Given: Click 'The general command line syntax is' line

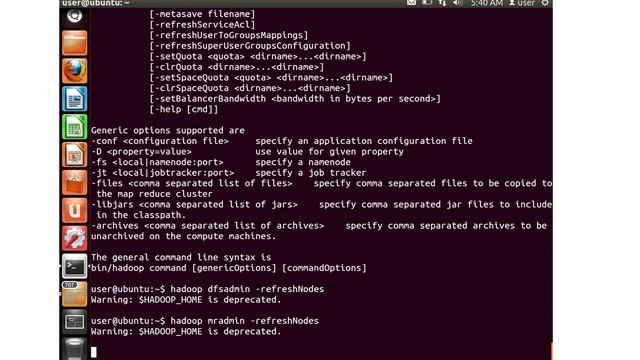Looking at the screenshot, I should pos(181,258).
